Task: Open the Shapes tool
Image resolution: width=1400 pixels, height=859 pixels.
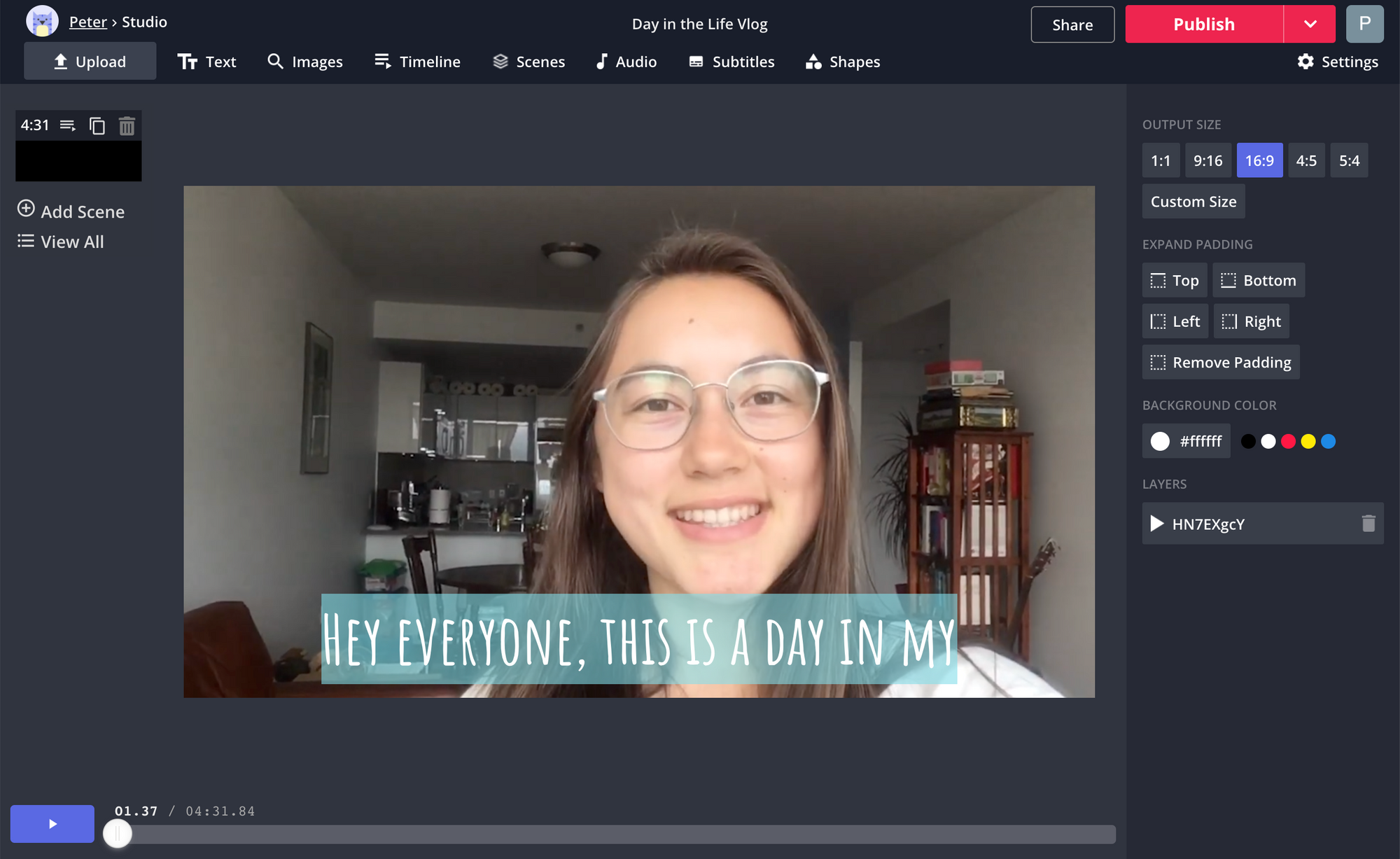Action: tap(843, 62)
